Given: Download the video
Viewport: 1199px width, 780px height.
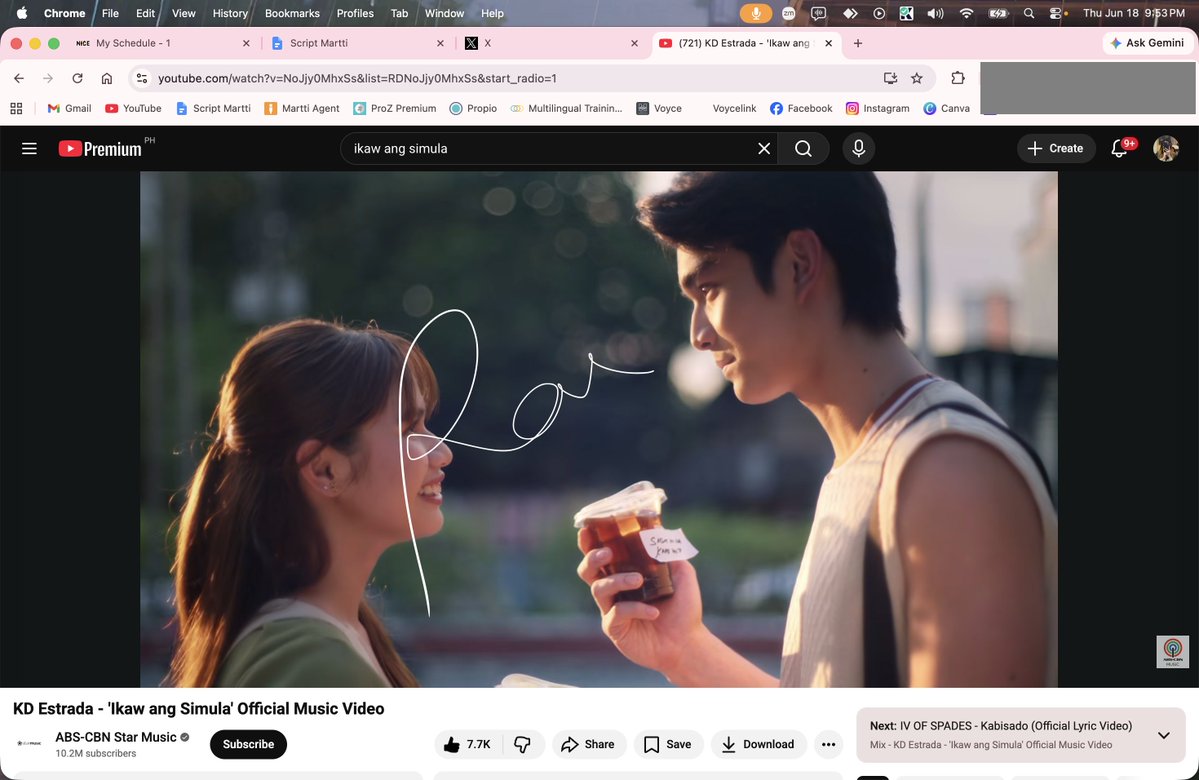Looking at the screenshot, I should coord(759,744).
